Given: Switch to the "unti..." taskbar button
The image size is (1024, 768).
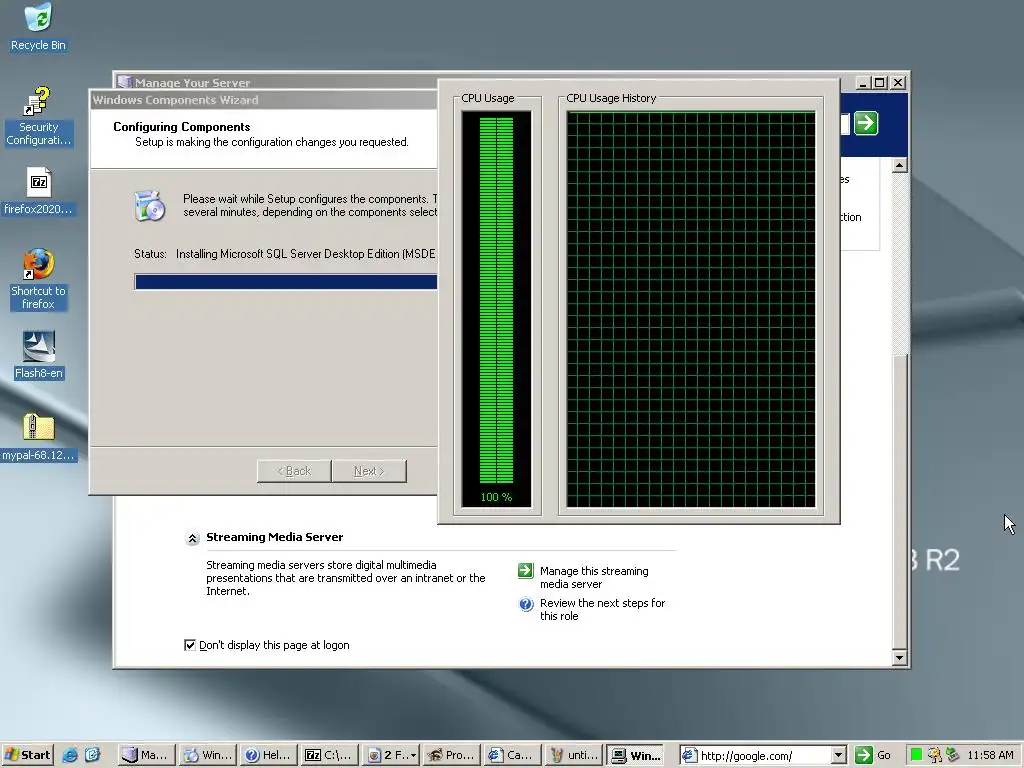Looking at the screenshot, I should click(x=573, y=755).
